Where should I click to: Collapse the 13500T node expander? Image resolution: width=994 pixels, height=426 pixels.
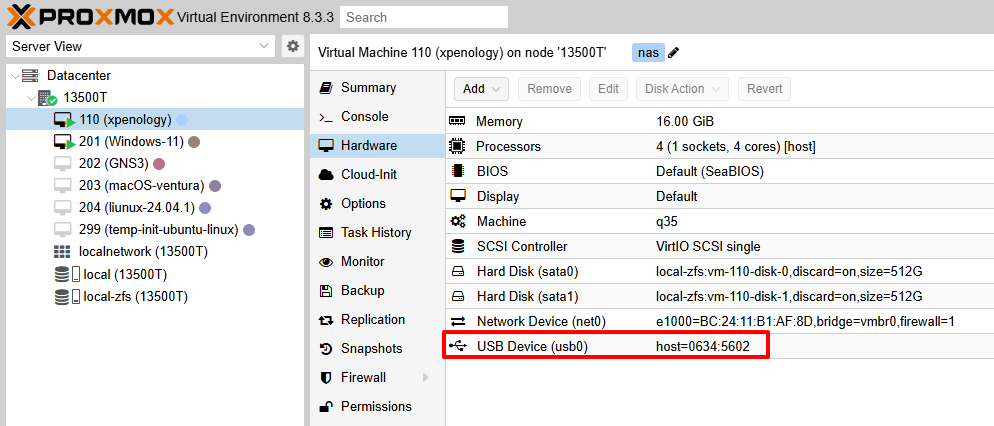pyautogui.click(x=30, y=98)
